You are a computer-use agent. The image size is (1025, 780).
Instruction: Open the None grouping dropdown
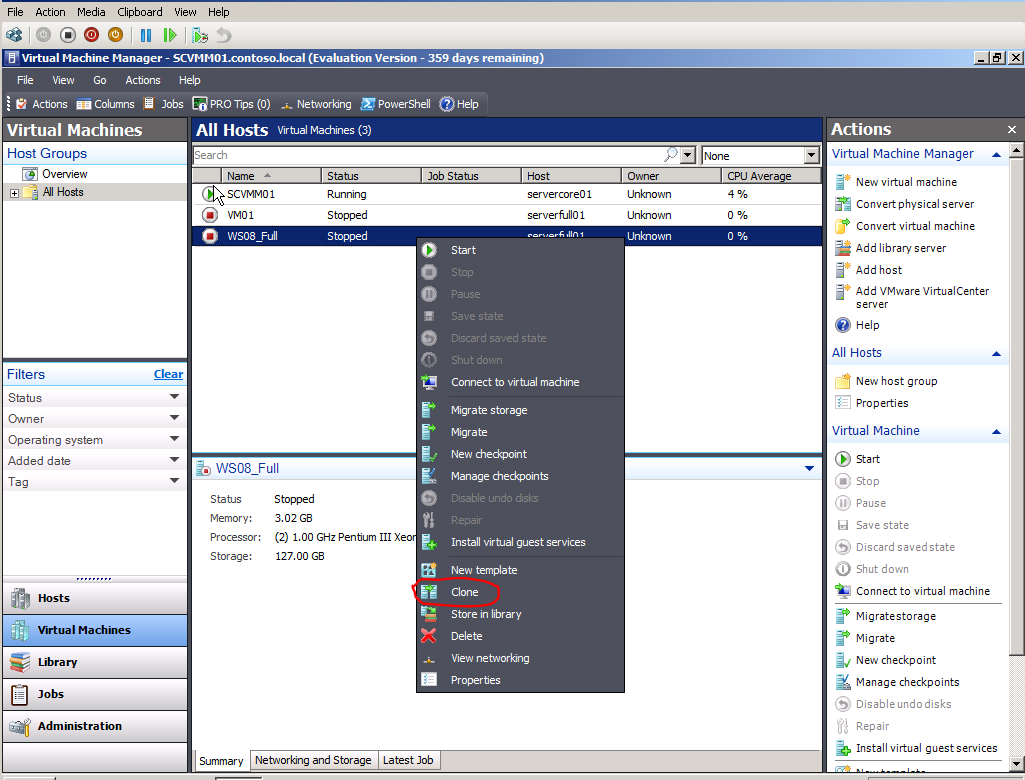click(811, 155)
